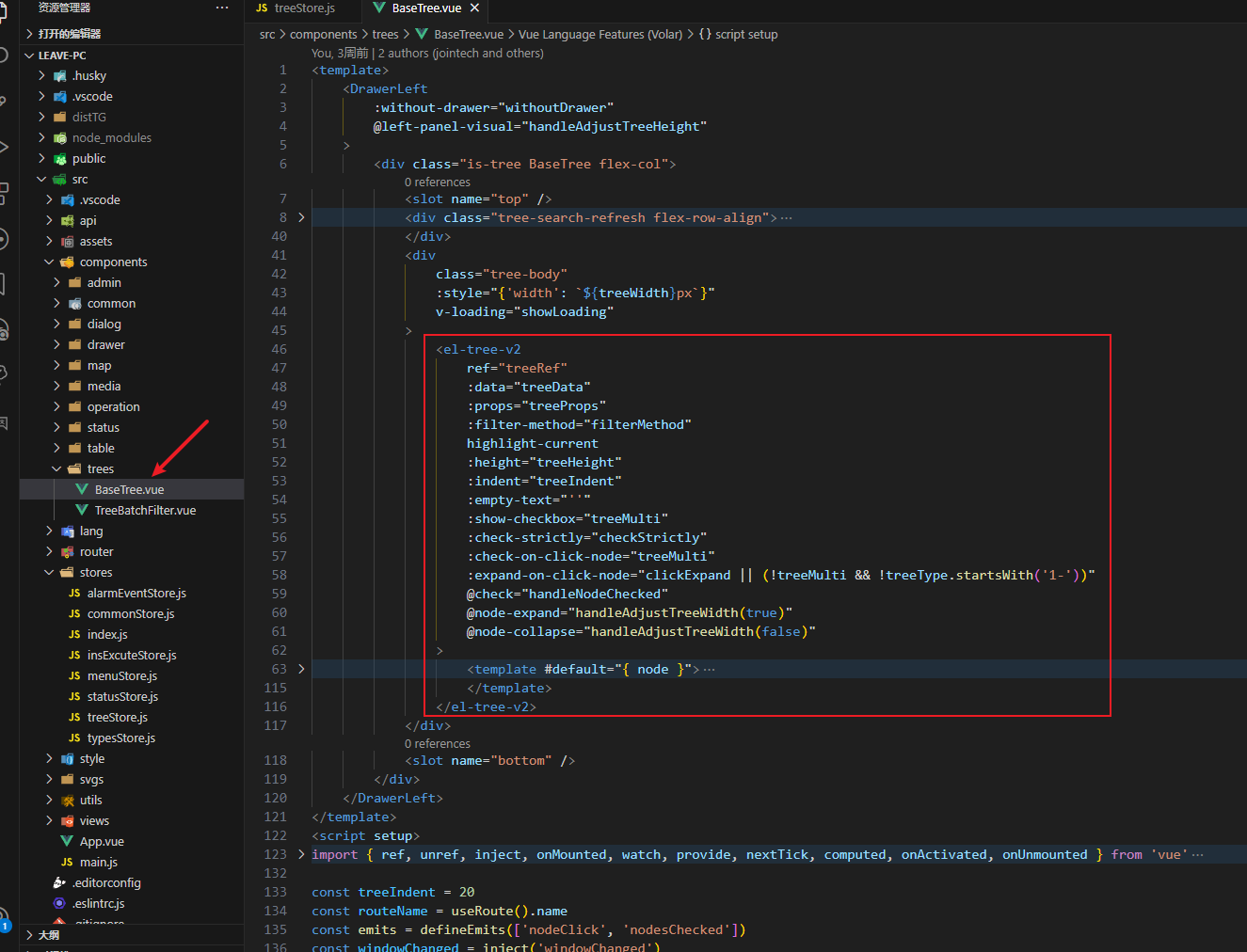This screenshot has height=952, width=1247.
Task: Switch to the treeStore.js tab
Action: [x=303, y=8]
